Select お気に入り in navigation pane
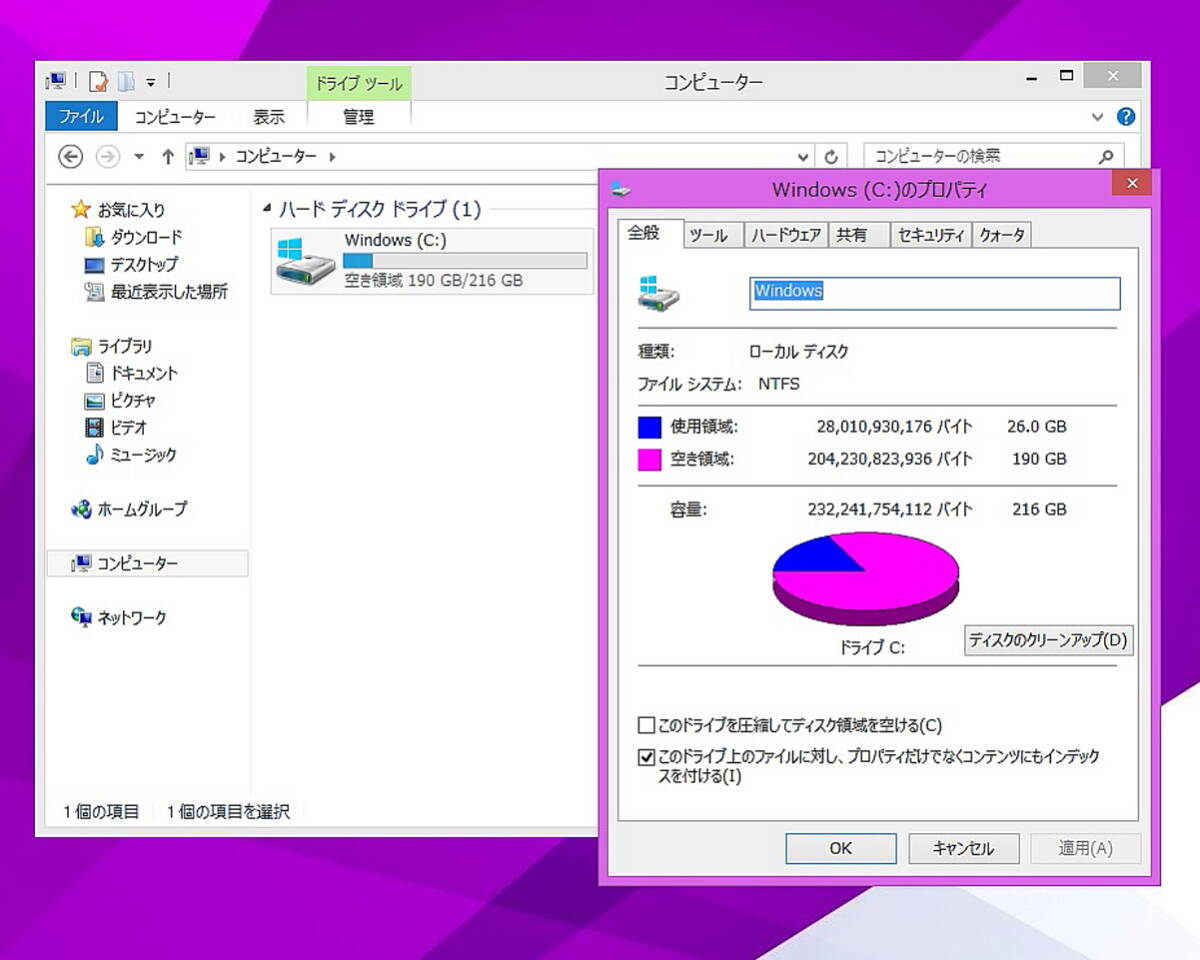The image size is (1200, 960). 130,210
